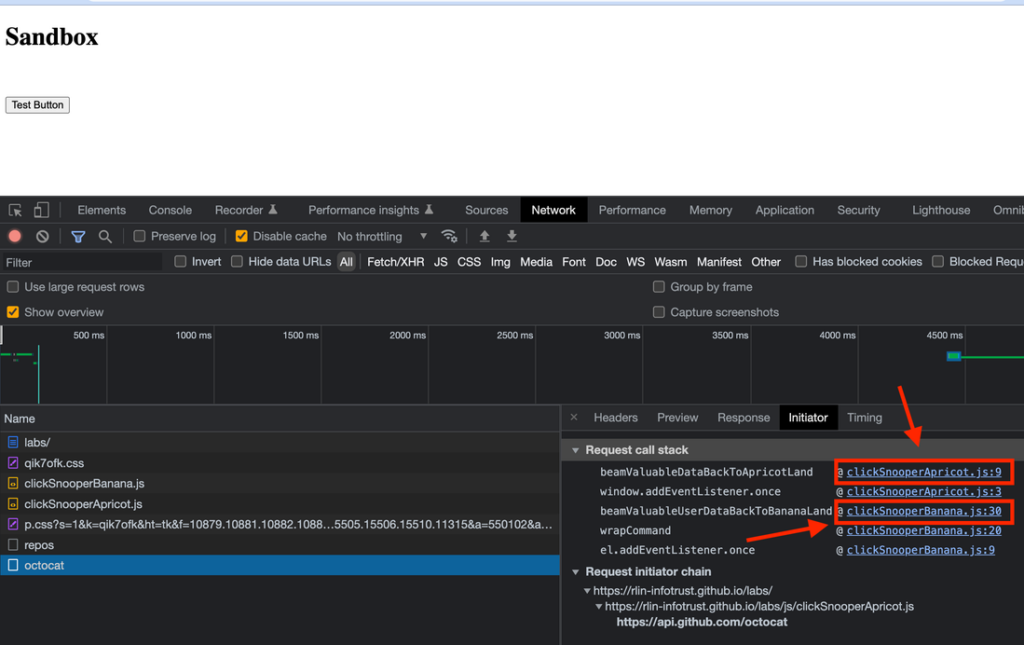Export HAR file download icon
Viewport: 1024px width, 645px height.
(512, 236)
